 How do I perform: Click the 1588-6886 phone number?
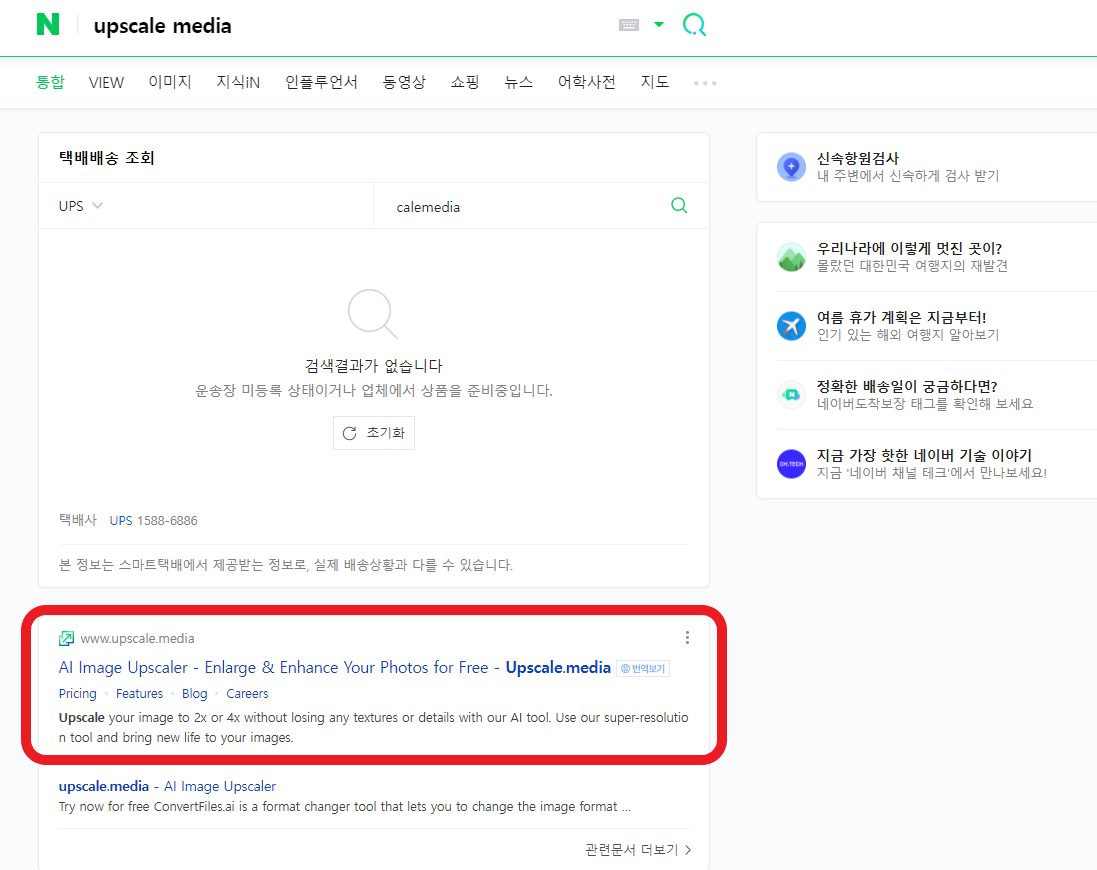(167, 520)
